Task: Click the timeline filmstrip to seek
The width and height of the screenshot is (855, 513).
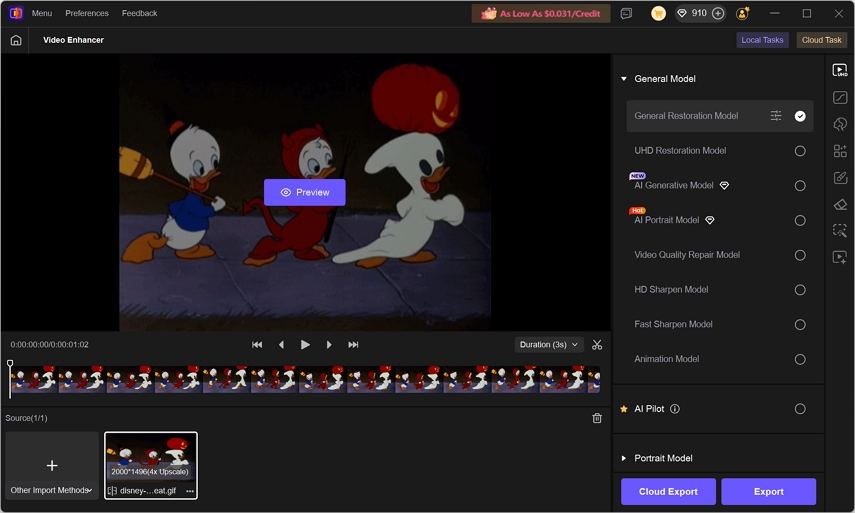Action: (305, 379)
